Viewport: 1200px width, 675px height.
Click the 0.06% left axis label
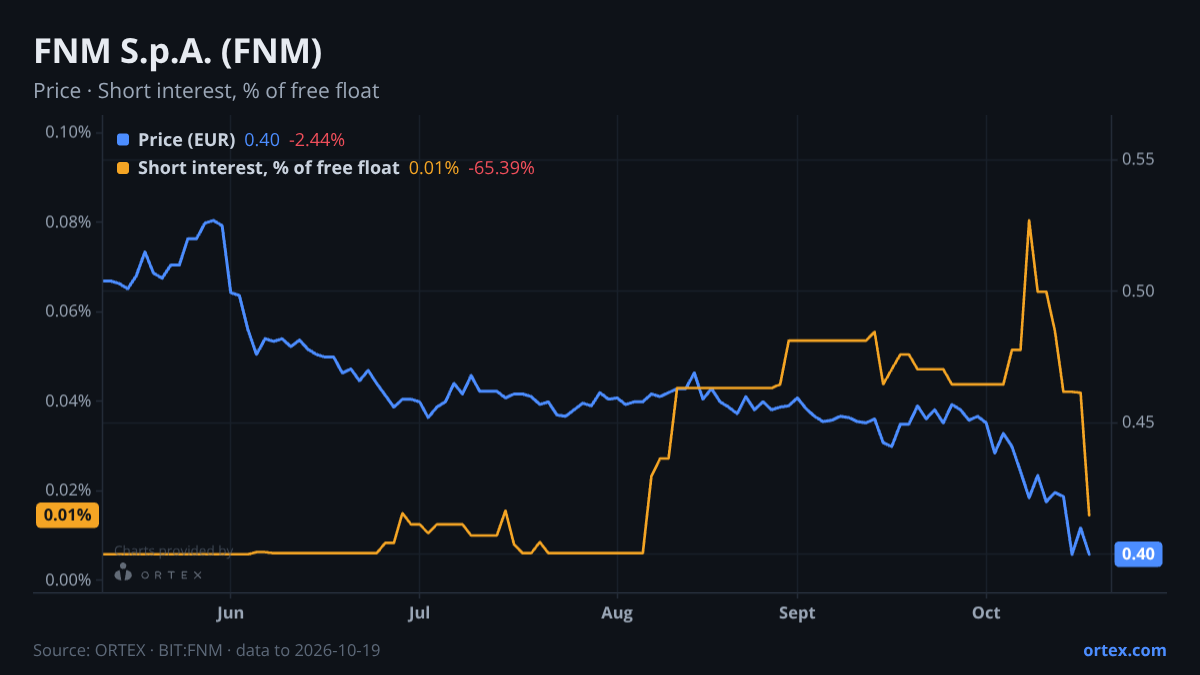coord(68,311)
